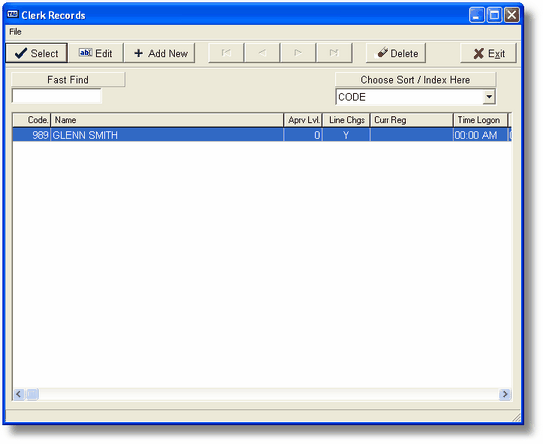This screenshot has width=543, height=444.
Task: Click the Name column header
Action: [167, 120]
